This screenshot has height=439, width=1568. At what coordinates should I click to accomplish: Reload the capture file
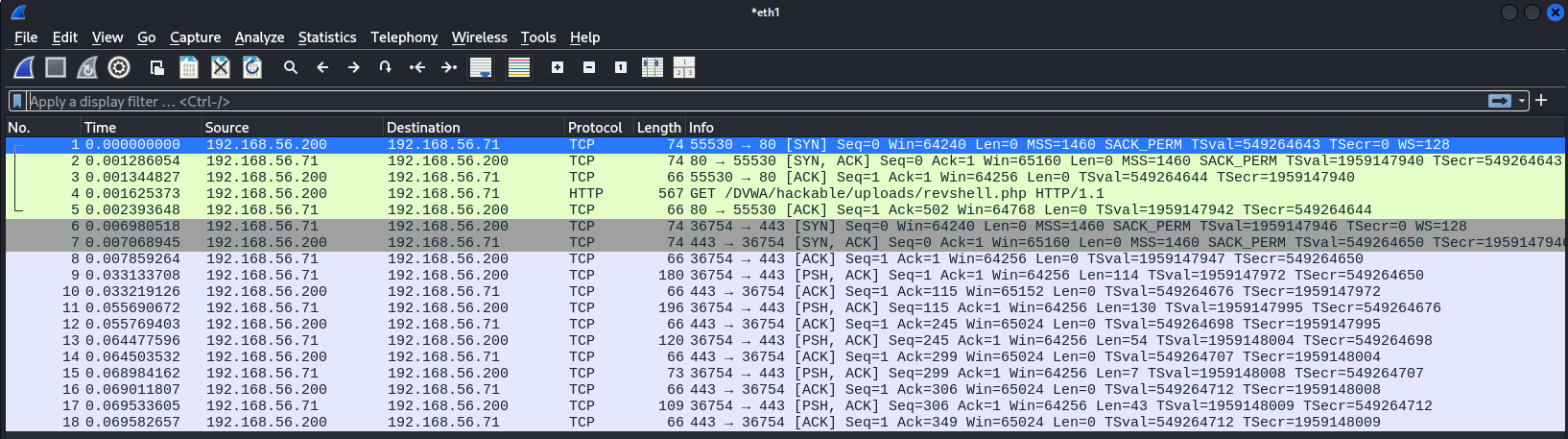coord(252,67)
